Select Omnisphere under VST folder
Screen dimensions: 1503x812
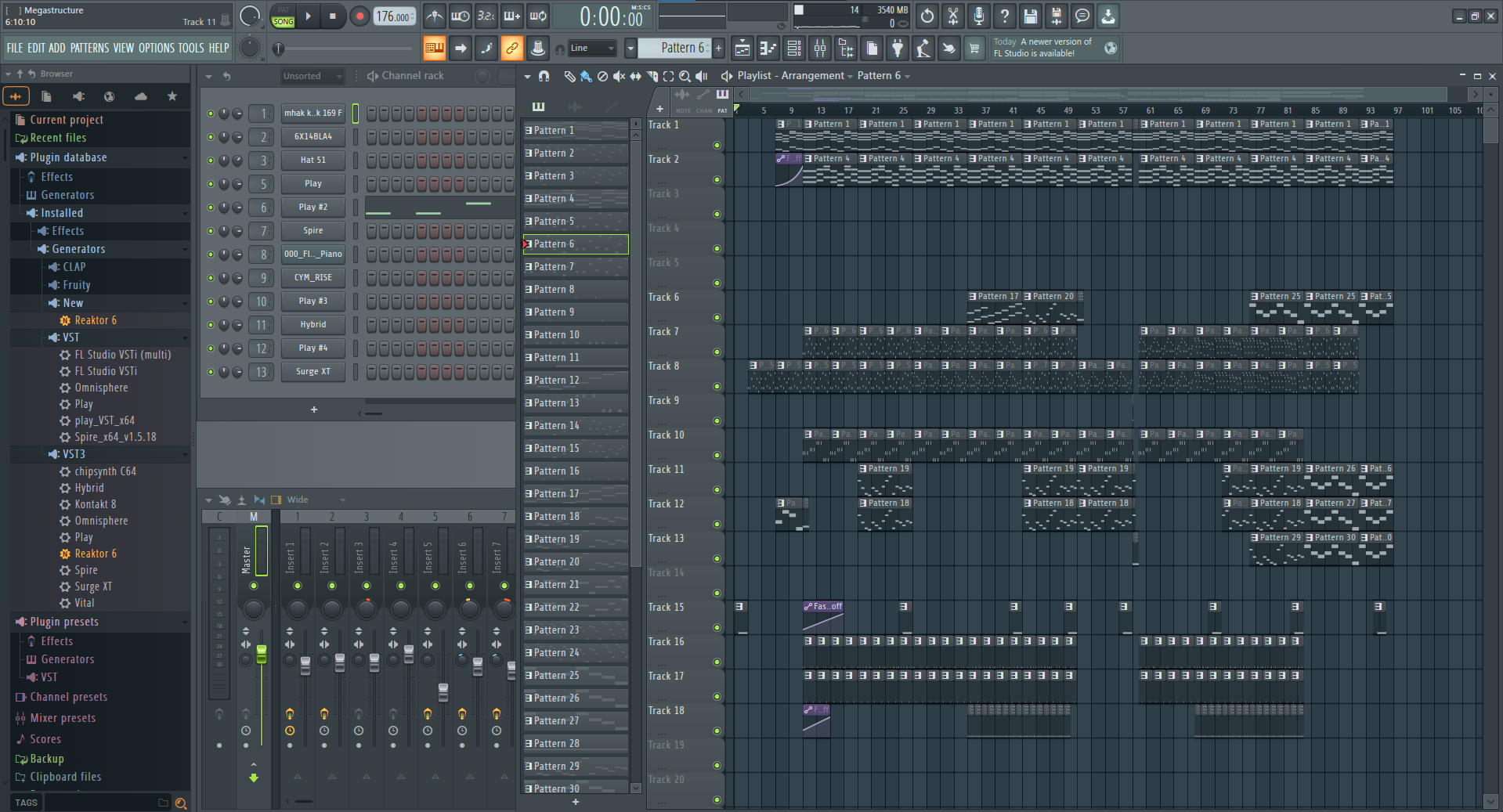click(101, 388)
